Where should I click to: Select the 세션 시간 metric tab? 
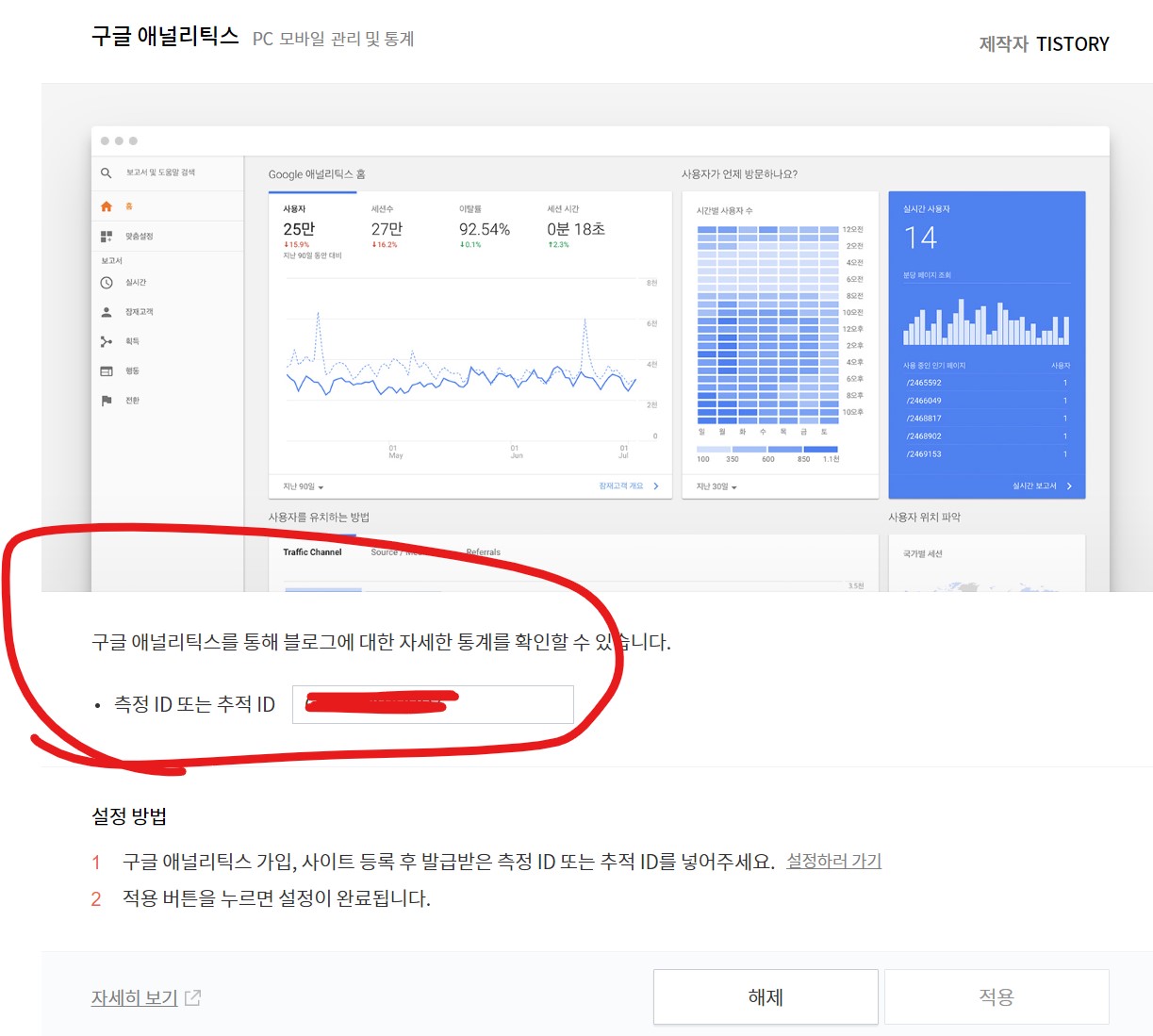click(576, 226)
